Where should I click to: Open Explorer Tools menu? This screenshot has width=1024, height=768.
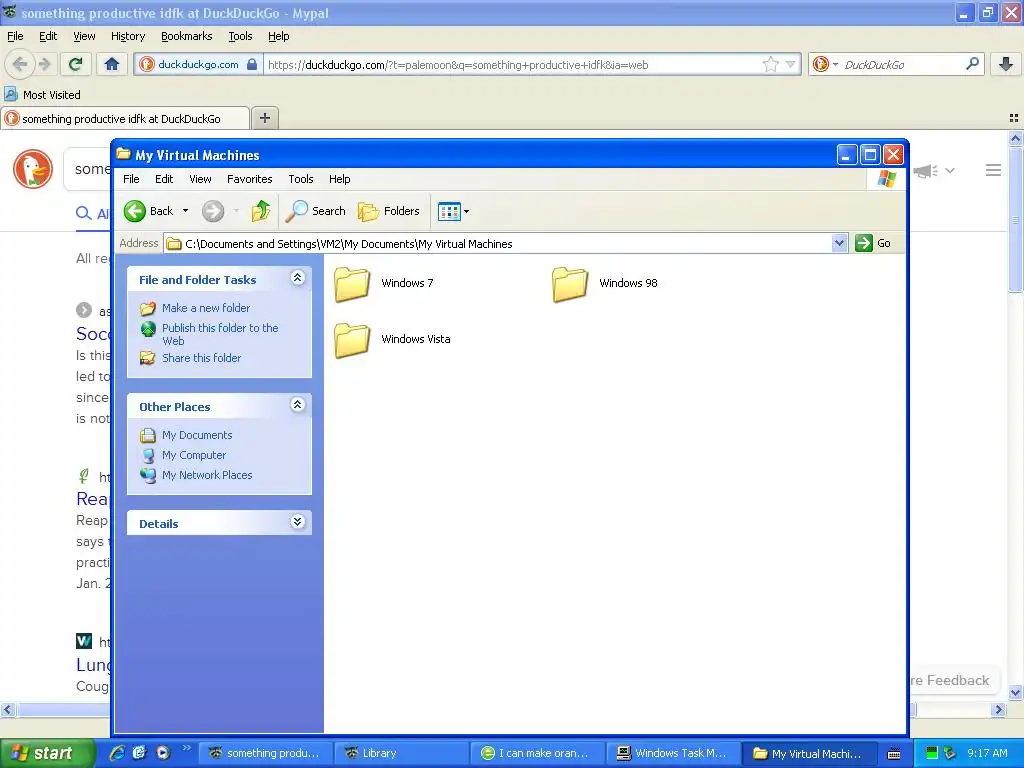coord(301,179)
